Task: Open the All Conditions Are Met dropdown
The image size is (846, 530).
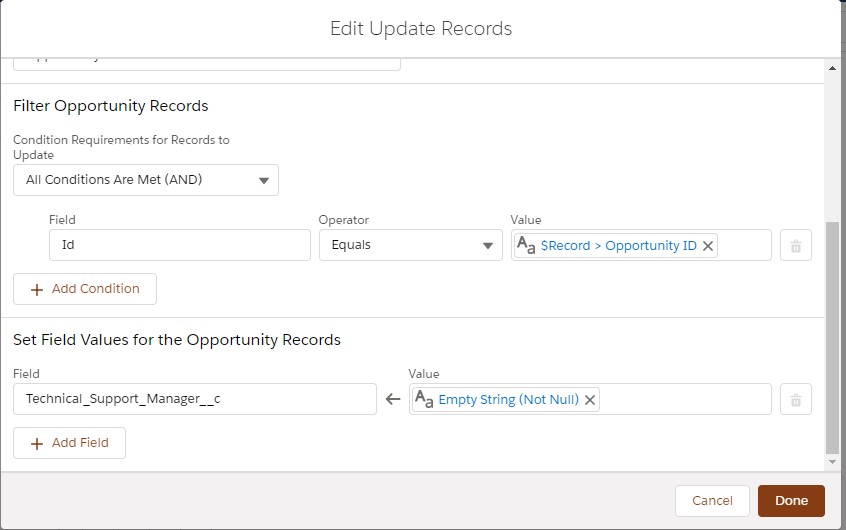Action: 146,180
